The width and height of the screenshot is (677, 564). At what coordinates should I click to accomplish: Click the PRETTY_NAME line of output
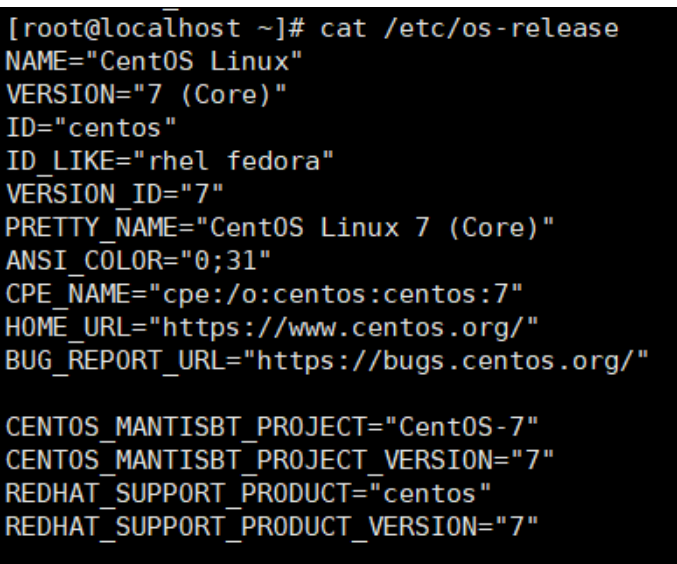[279, 228]
